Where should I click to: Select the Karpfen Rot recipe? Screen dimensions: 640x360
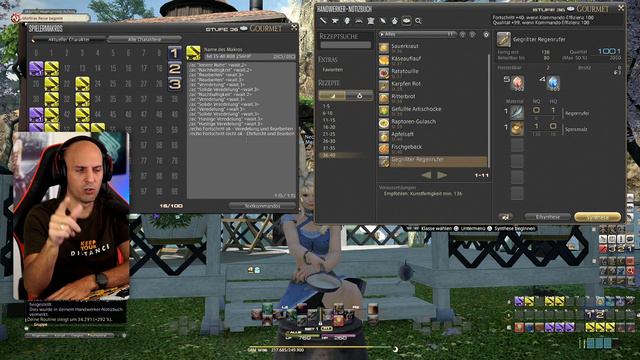pos(433,85)
